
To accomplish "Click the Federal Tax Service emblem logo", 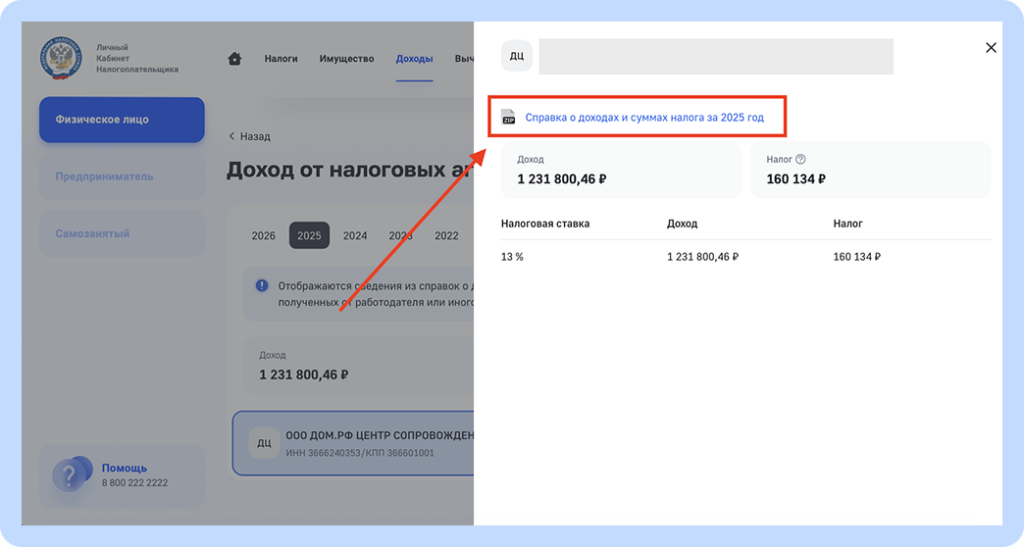I will [x=61, y=58].
